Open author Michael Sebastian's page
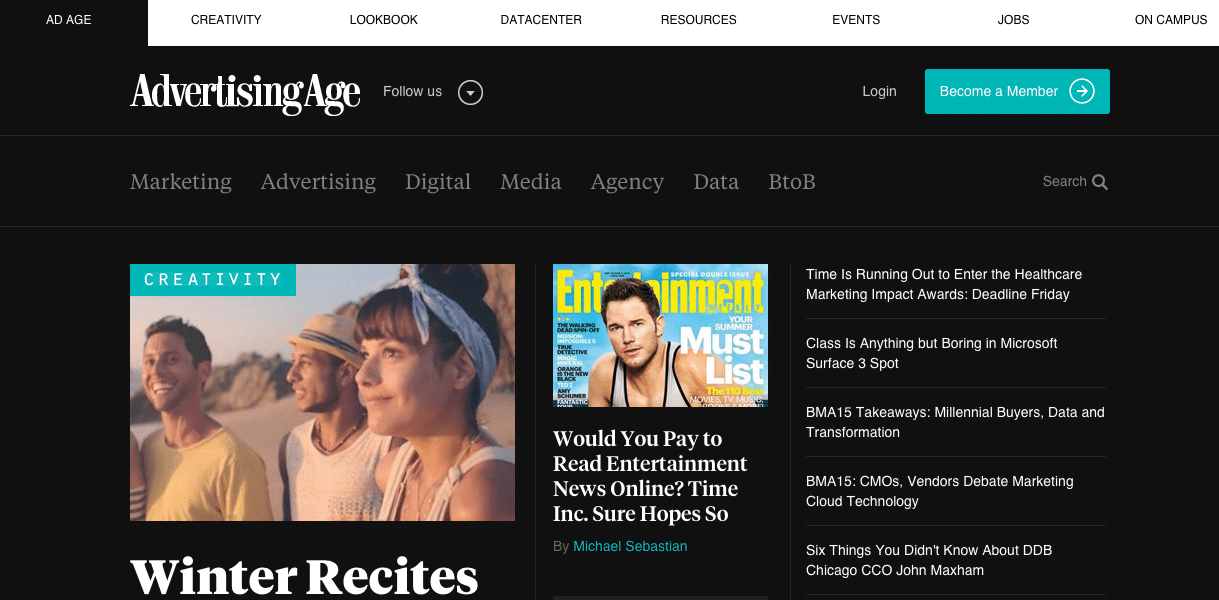Screen dimensions: 1219x600 (x=630, y=546)
